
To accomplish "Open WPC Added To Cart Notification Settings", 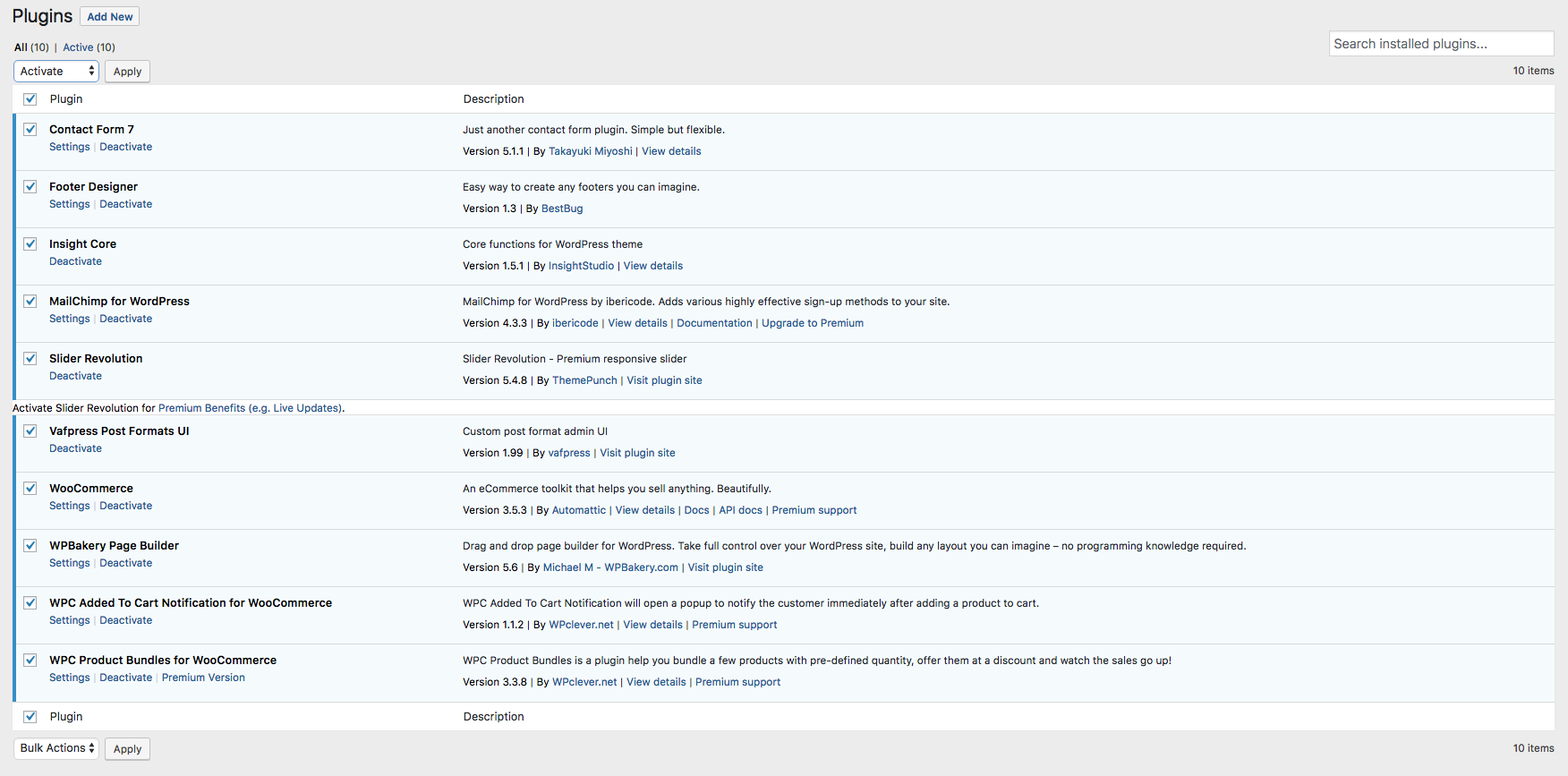I will pos(70,620).
